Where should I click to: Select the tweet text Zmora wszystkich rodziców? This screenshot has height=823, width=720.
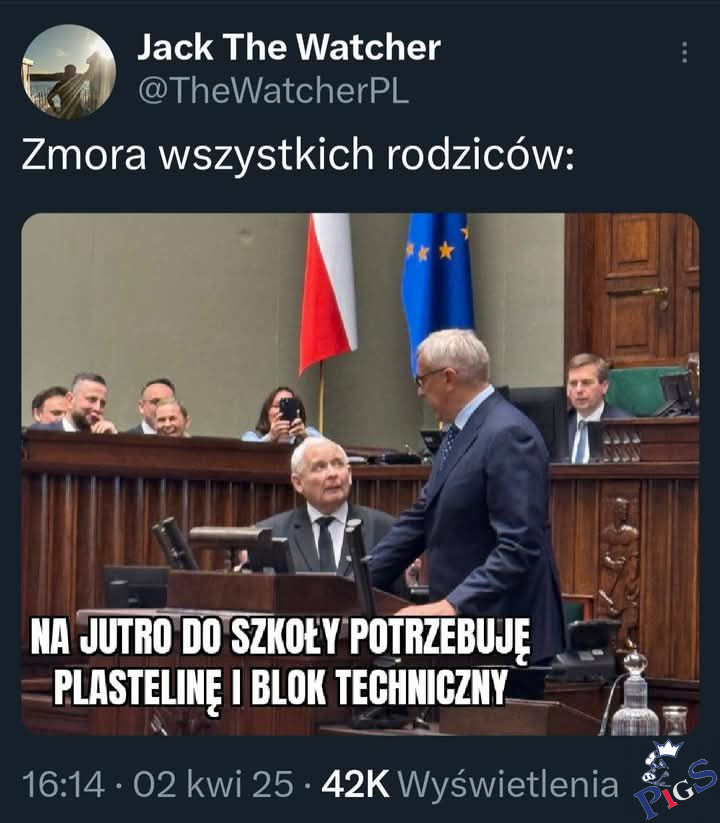click(298, 155)
